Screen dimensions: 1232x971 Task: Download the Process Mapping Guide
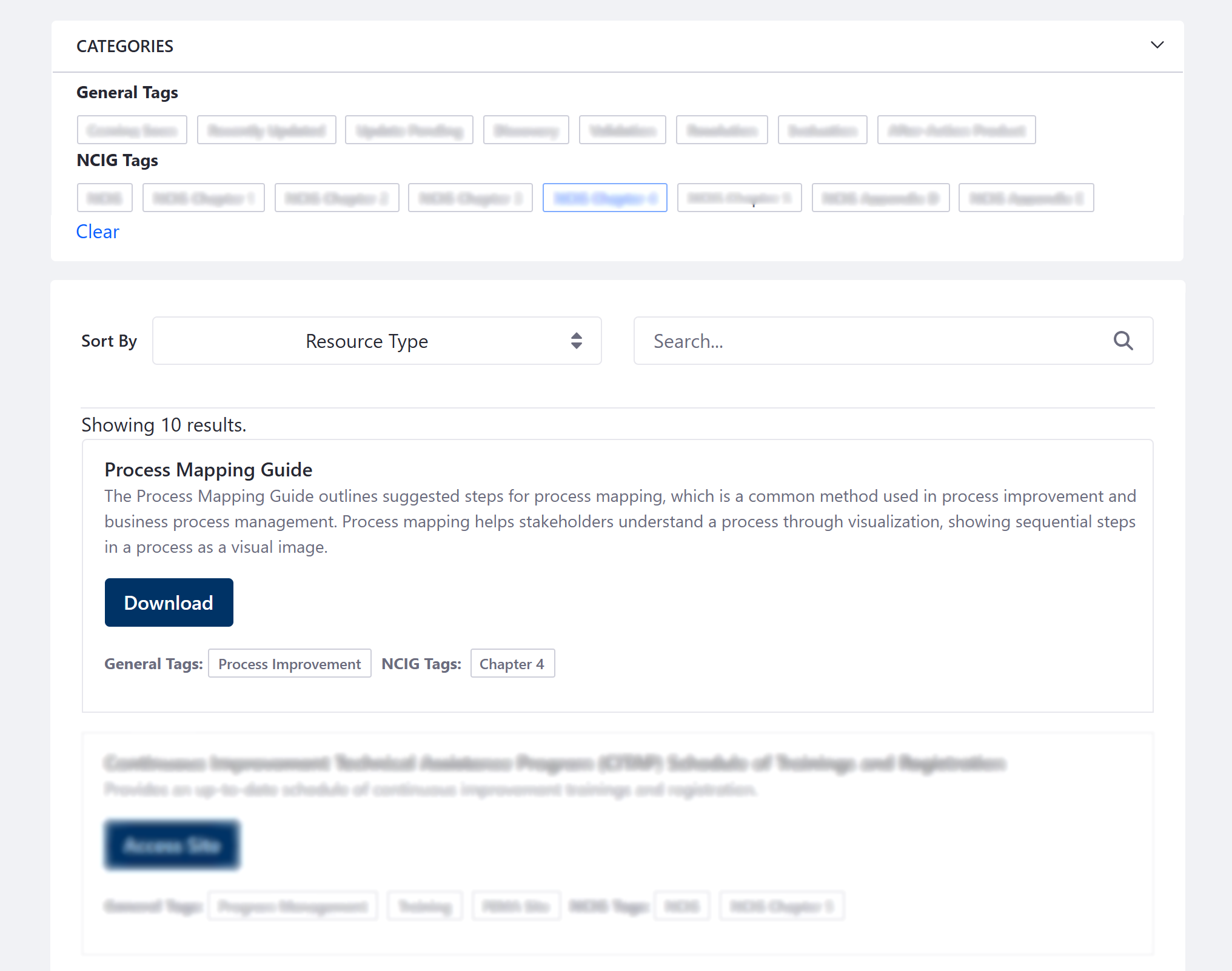169,602
